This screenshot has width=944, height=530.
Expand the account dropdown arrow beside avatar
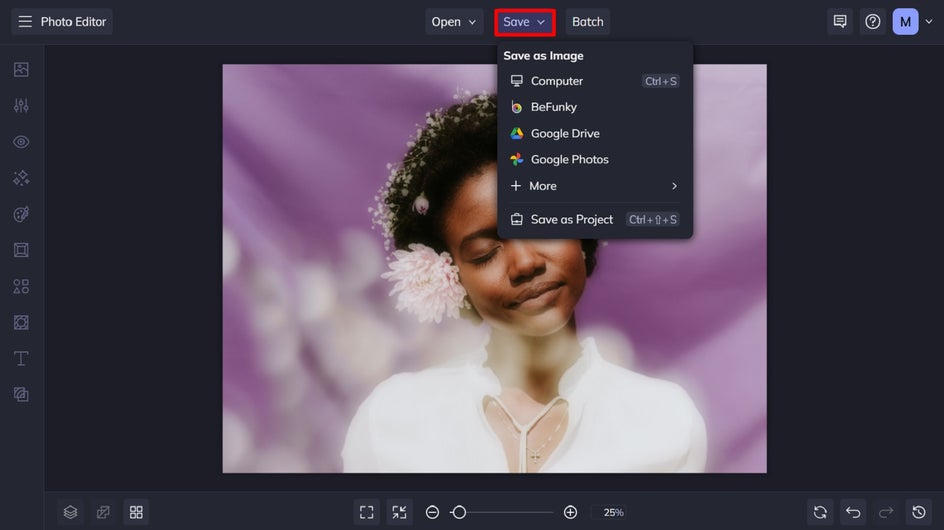(929, 22)
